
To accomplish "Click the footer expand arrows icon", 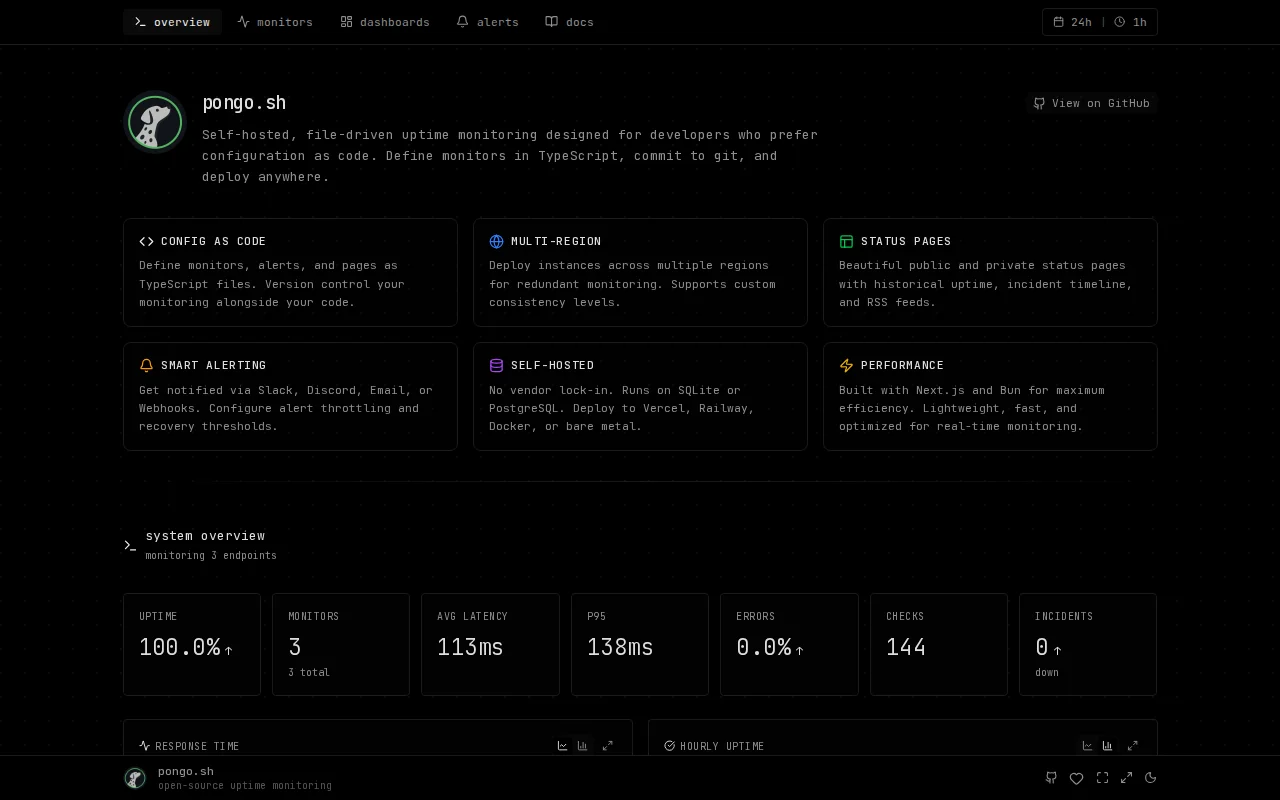I will point(1127,778).
